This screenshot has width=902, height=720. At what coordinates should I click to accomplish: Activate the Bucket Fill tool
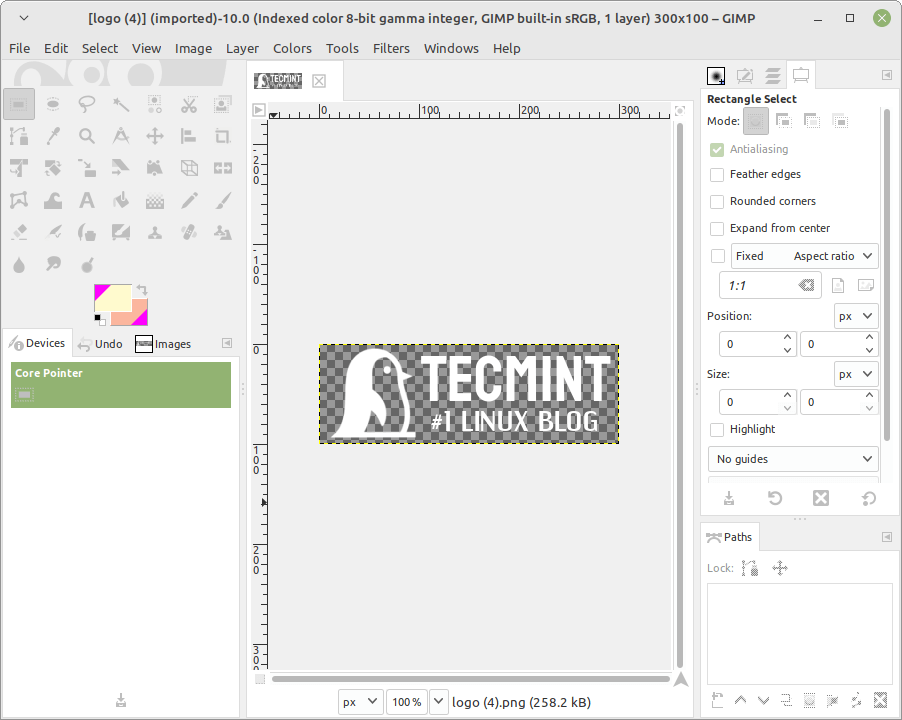point(120,200)
